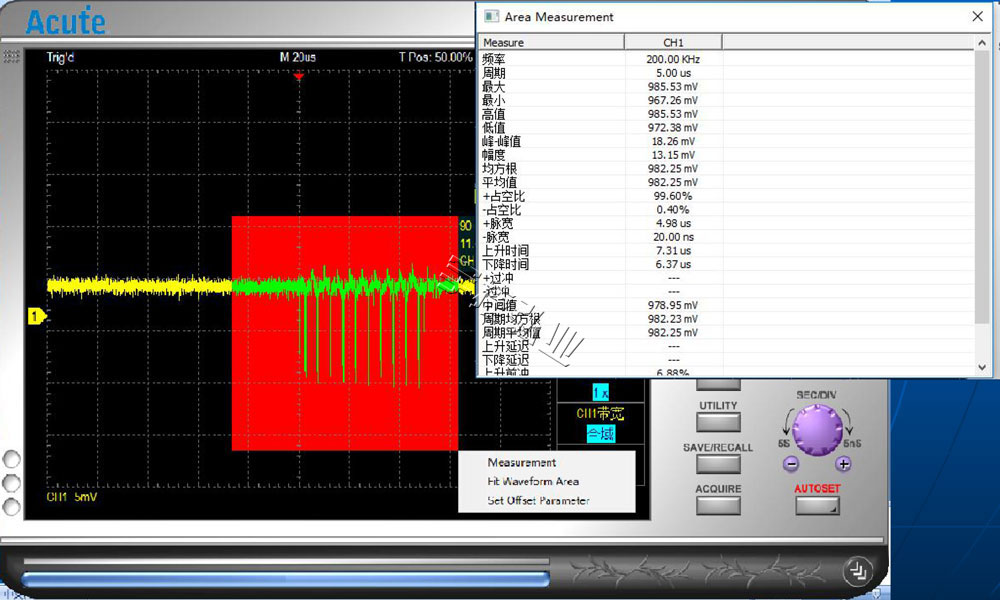Click the 967.26 mV value
Viewport: 1000px width, 600px height.
[673, 100]
